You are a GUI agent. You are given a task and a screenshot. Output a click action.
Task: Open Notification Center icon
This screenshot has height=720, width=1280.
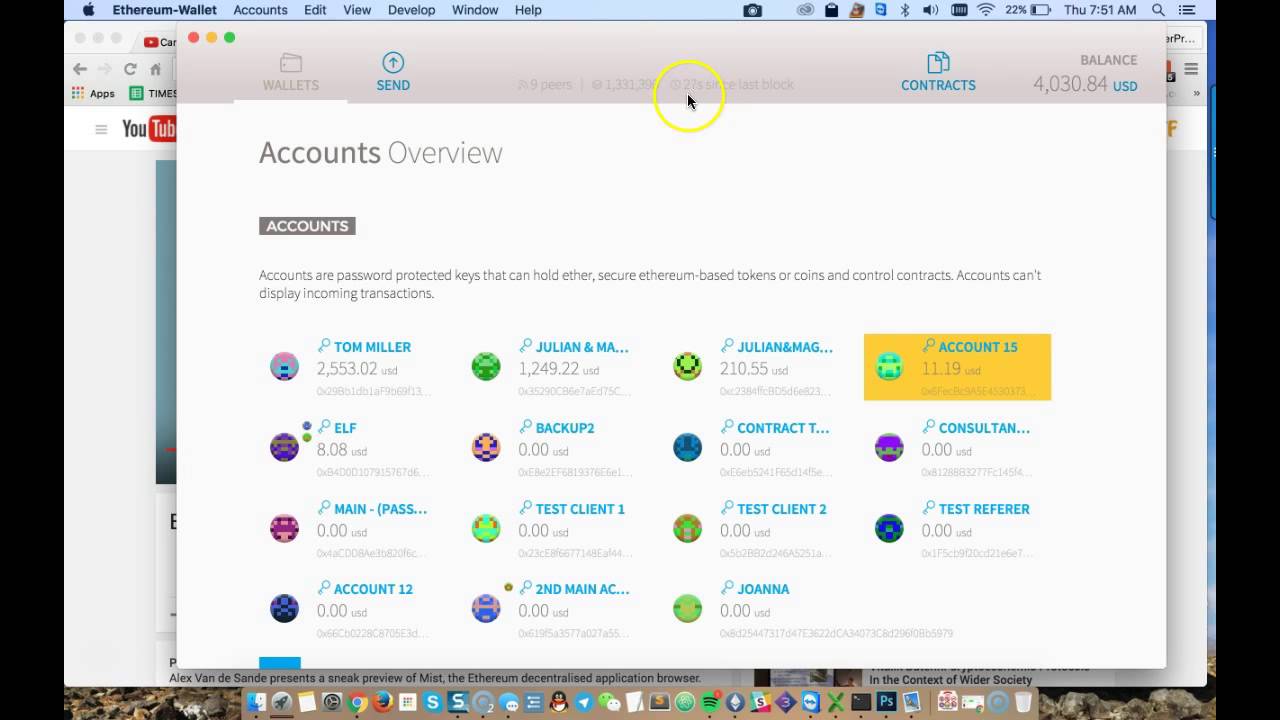[x=1189, y=10]
